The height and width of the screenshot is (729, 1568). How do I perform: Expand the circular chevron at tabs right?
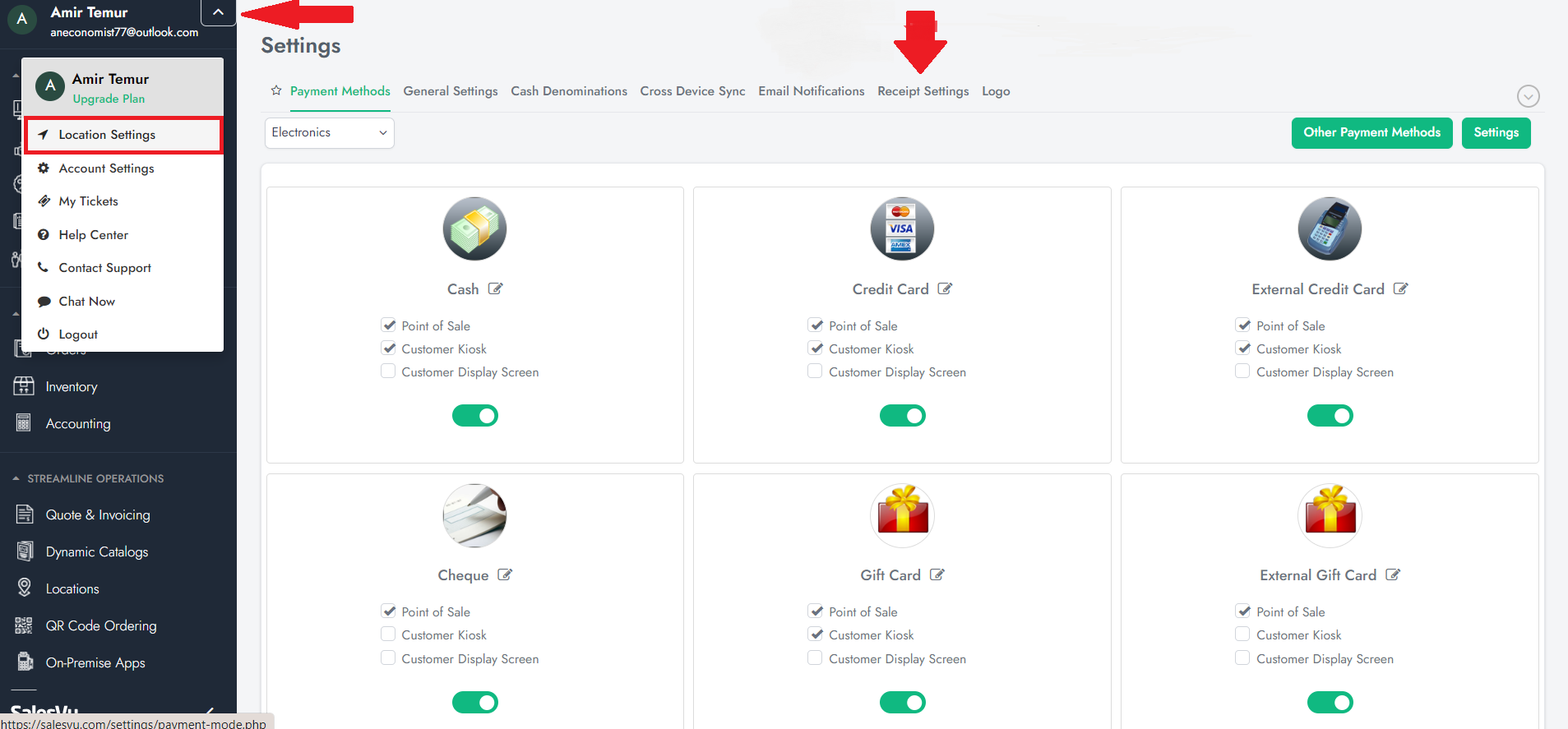1528,96
